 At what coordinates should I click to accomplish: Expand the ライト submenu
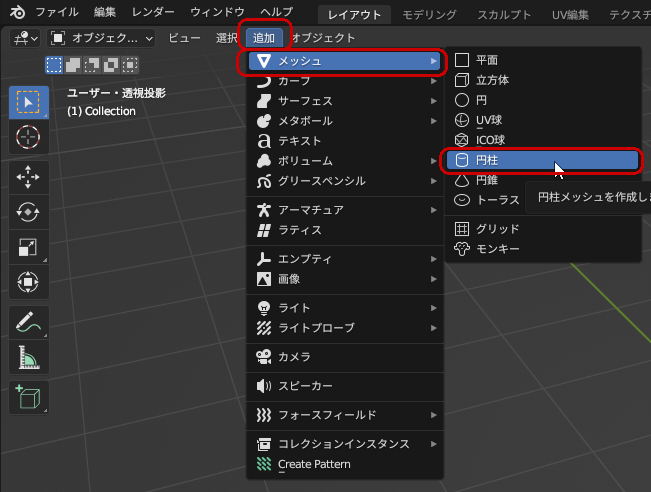[x=344, y=308]
